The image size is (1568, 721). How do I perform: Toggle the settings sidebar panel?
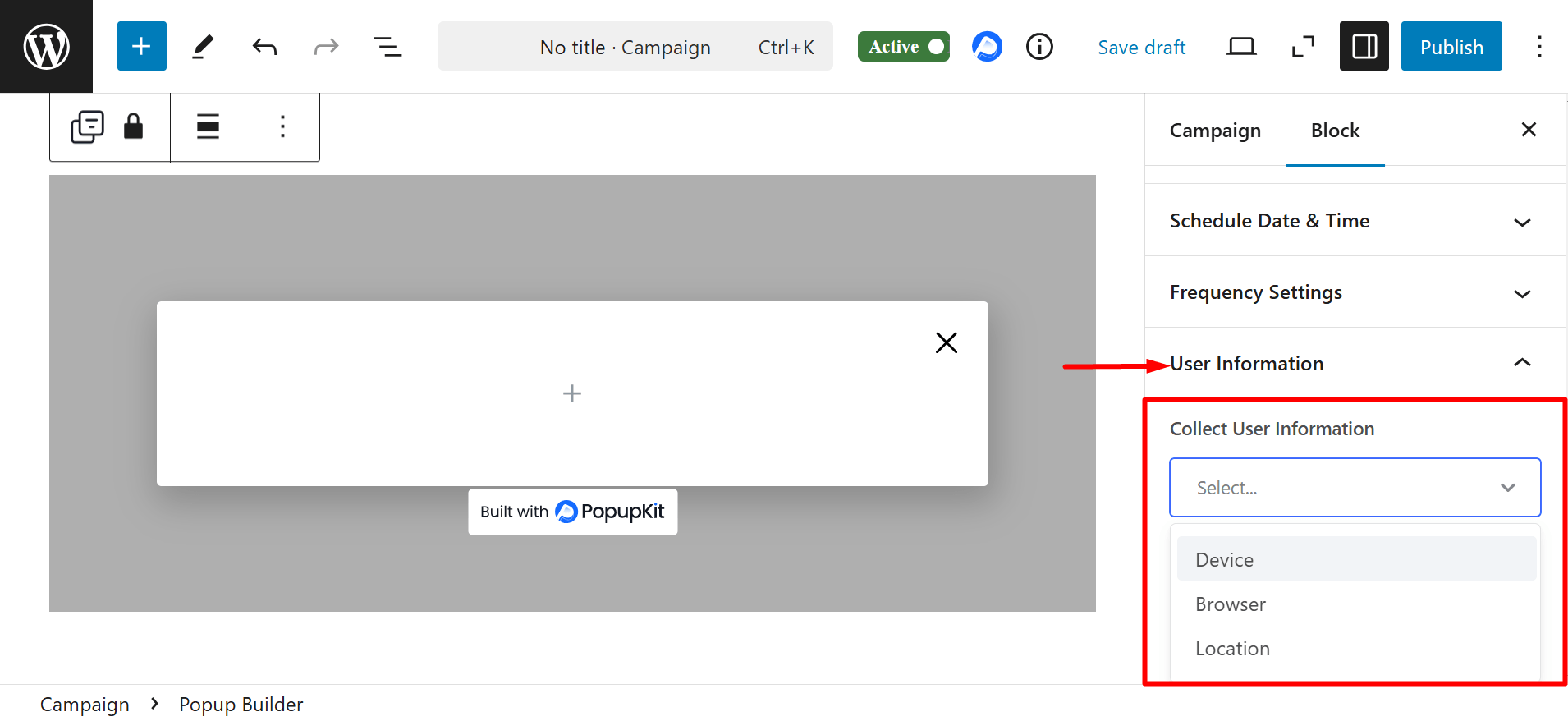tap(1364, 47)
